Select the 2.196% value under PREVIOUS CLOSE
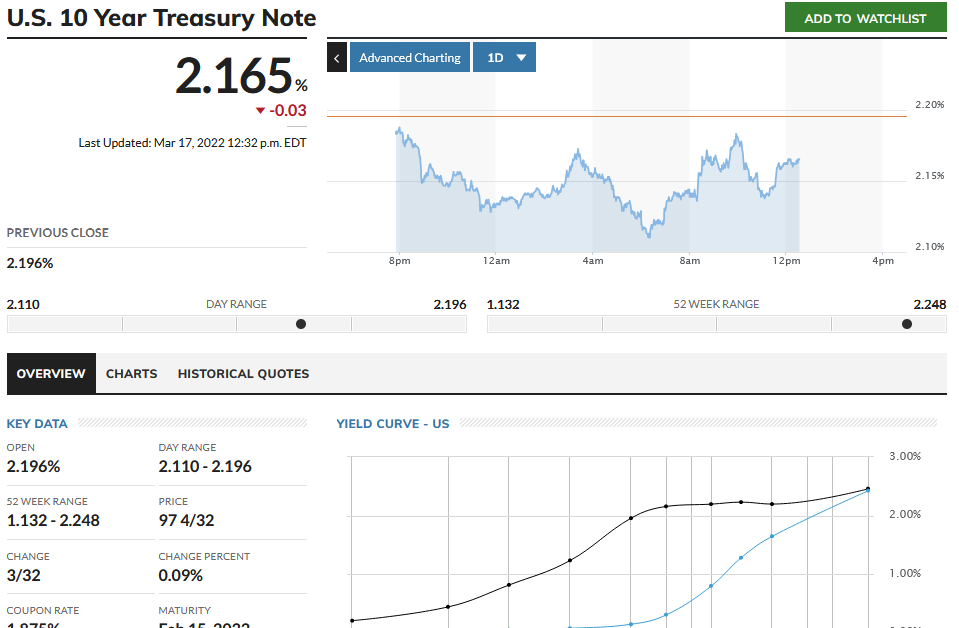Viewport: 959px width, 628px height. pyautogui.click(x=30, y=264)
